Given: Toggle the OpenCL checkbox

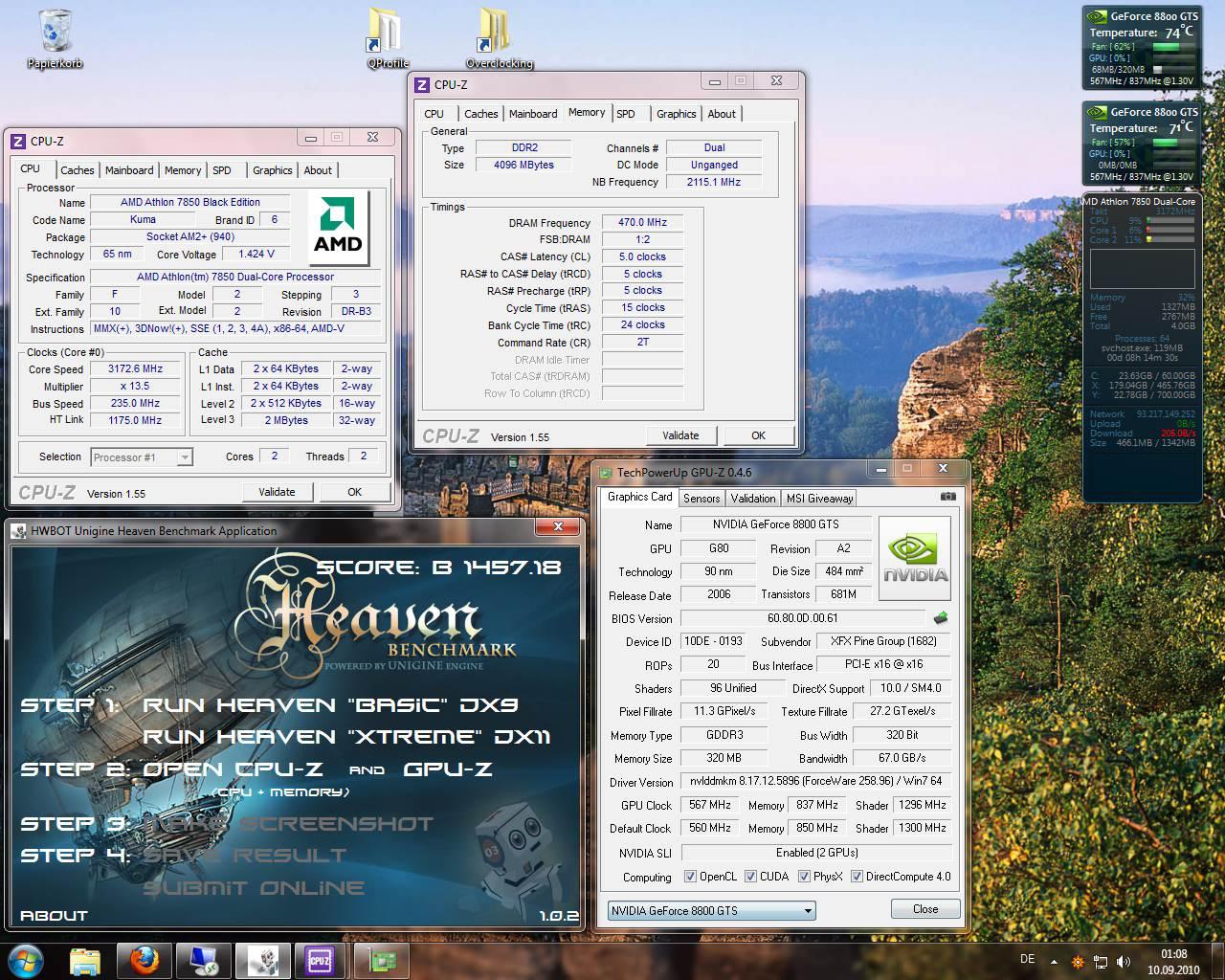Looking at the screenshot, I should click(x=690, y=877).
